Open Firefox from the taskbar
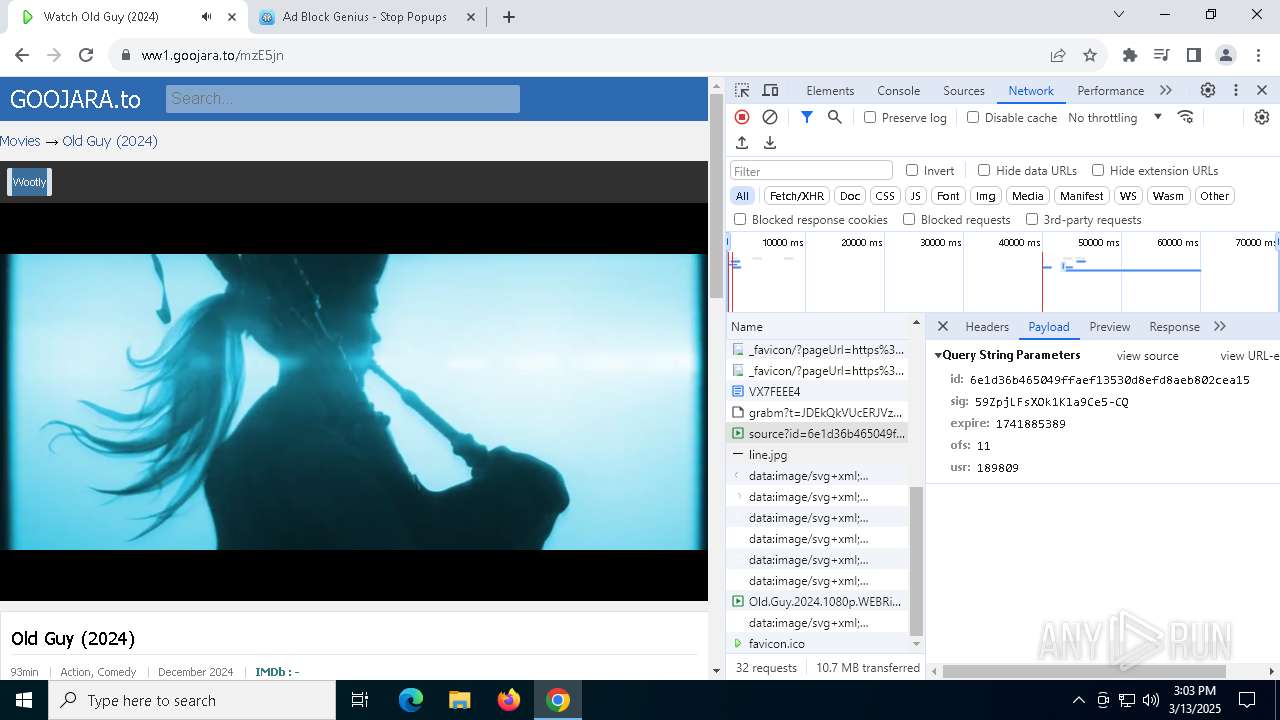The image size is (1280, 720). pyautogui.click(x=509, y=700)
